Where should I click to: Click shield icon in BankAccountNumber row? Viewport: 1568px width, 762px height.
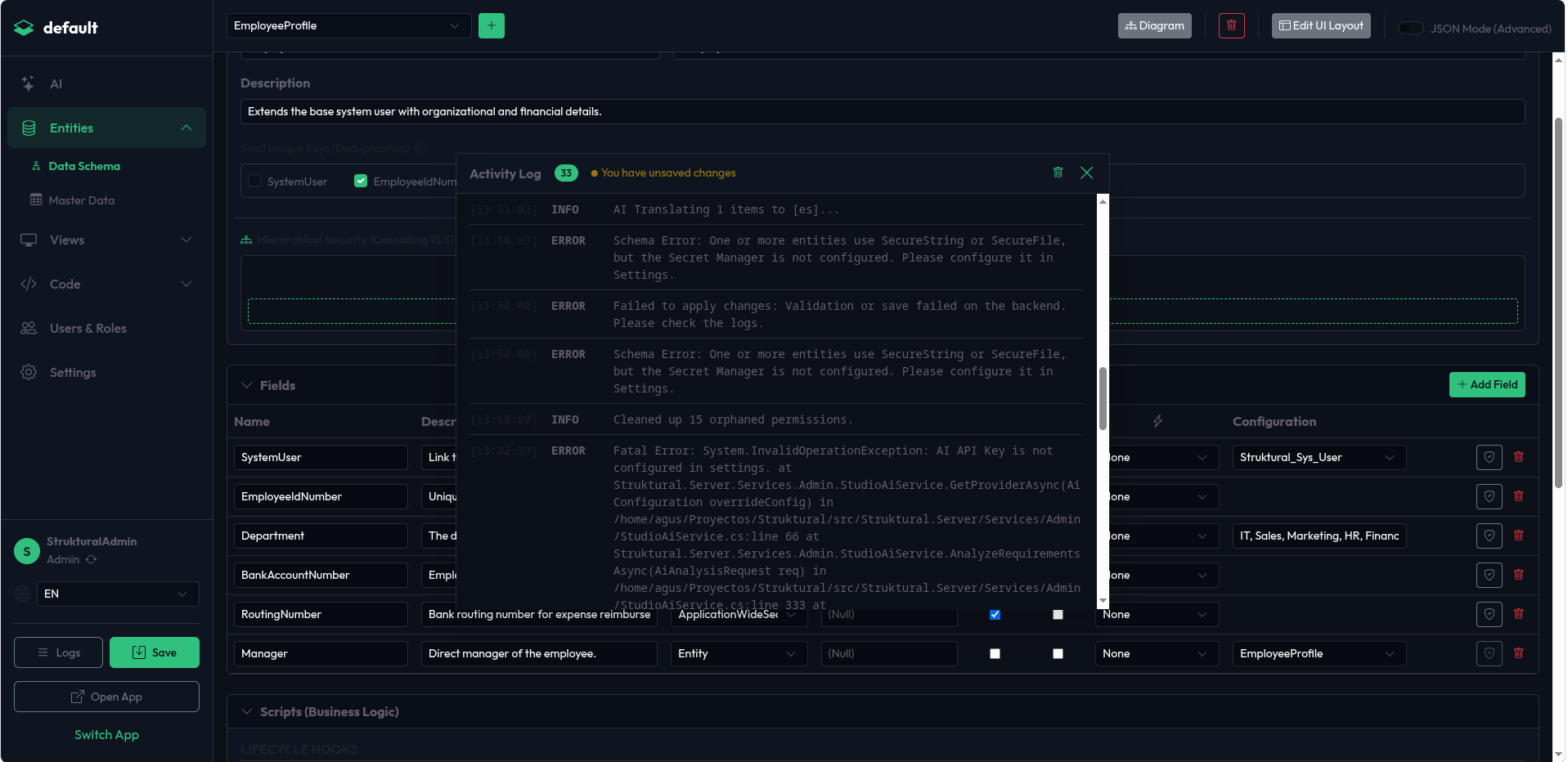[x=1489, y=575]
